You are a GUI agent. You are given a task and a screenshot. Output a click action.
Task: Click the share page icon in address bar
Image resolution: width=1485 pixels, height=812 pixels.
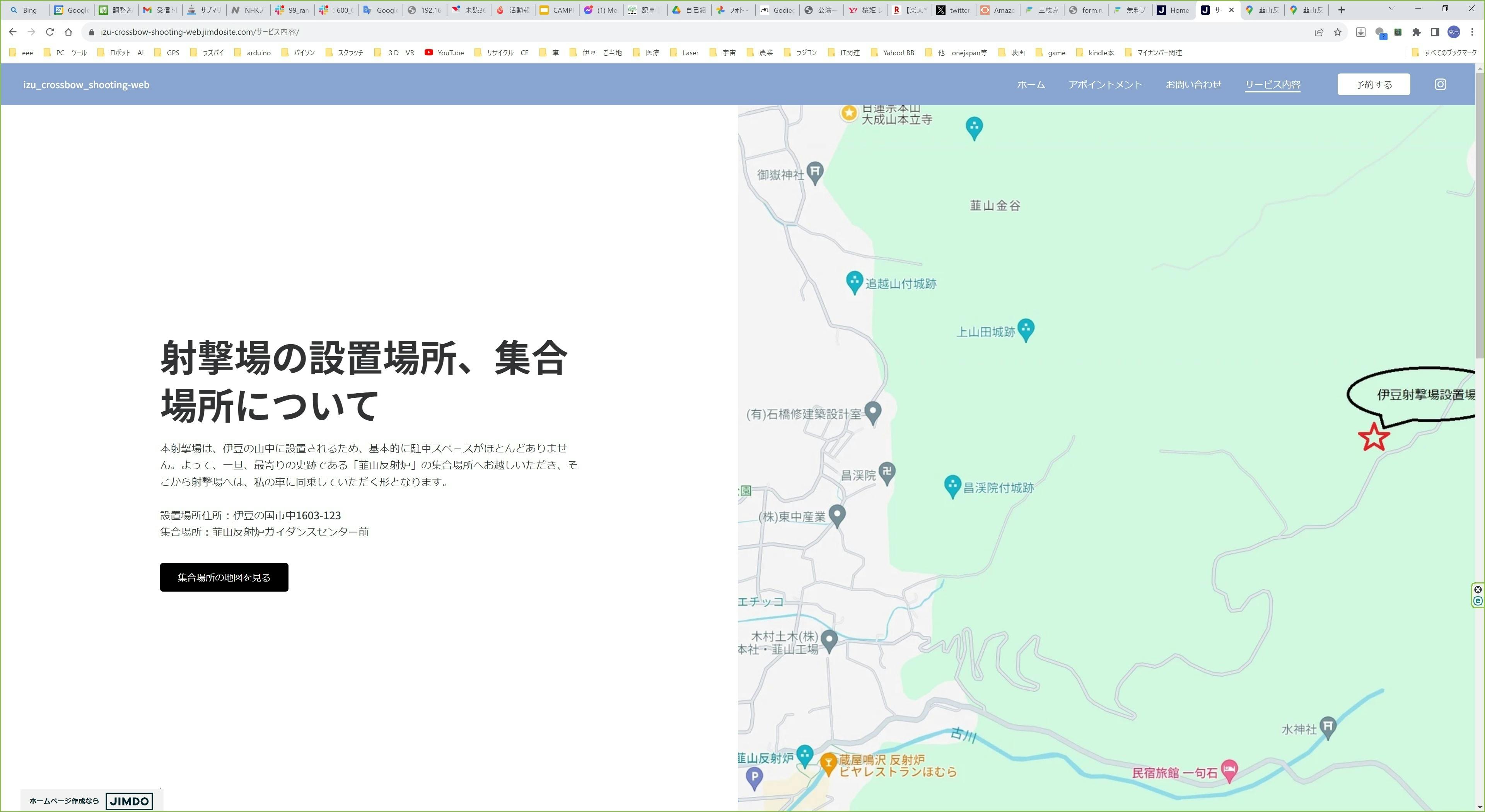point(1318,32)
